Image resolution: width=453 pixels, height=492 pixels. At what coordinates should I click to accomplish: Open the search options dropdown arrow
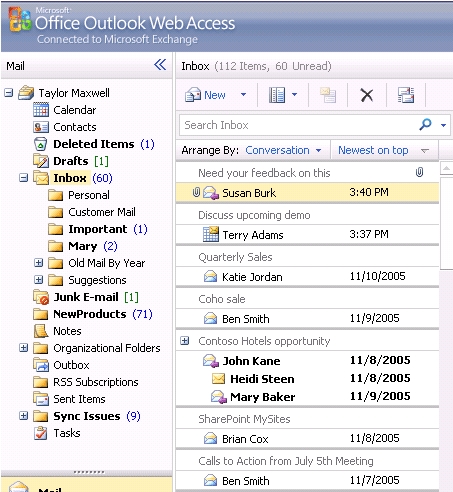[x=443, y=126]
